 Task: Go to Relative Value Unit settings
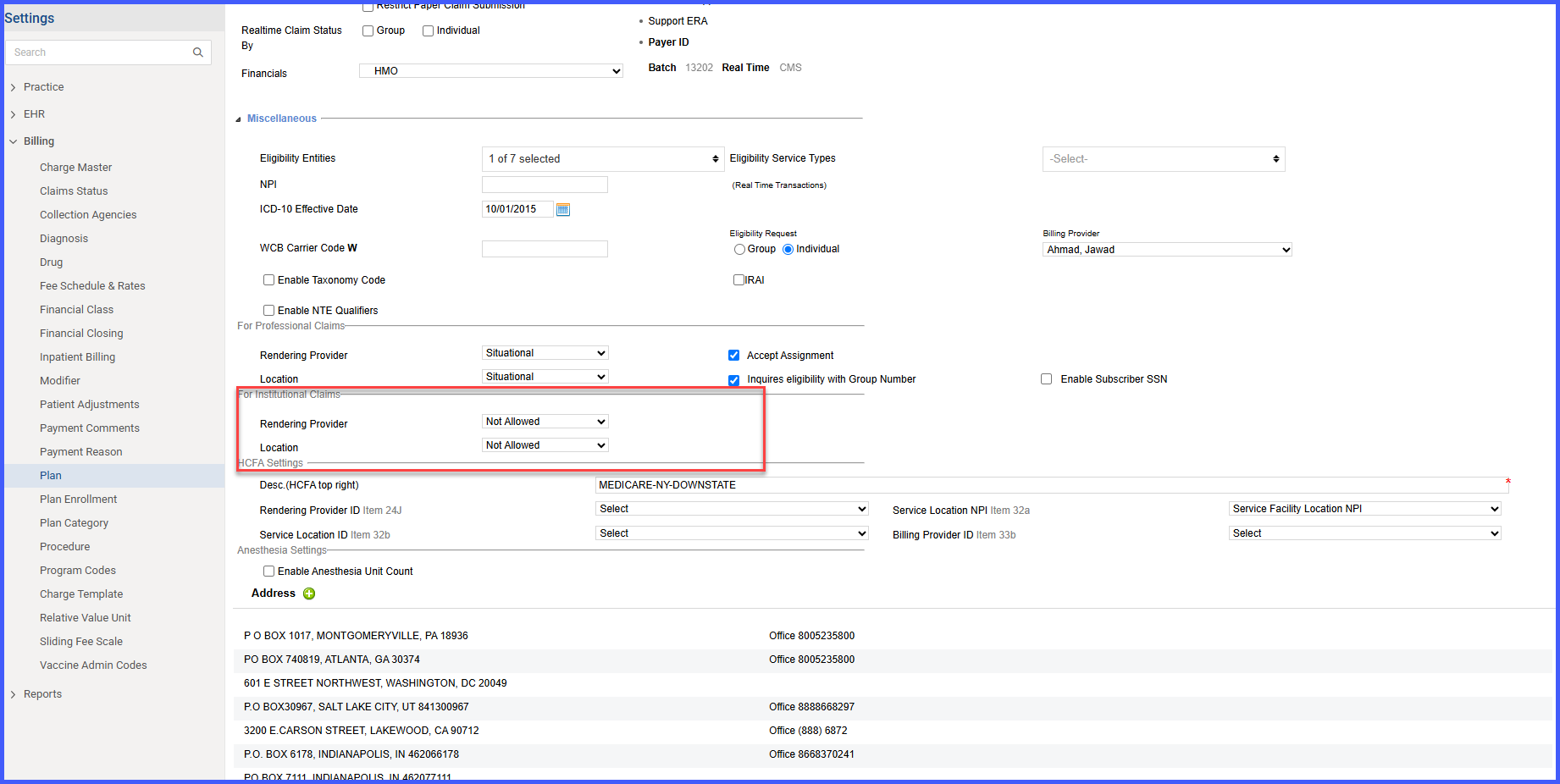(86, 618)
